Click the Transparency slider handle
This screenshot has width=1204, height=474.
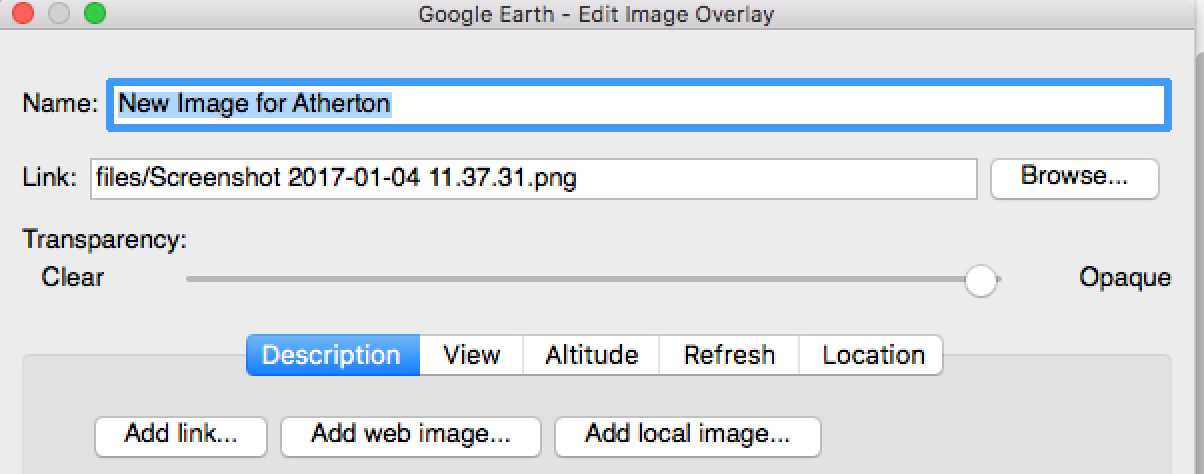click(x=981, y=280)
